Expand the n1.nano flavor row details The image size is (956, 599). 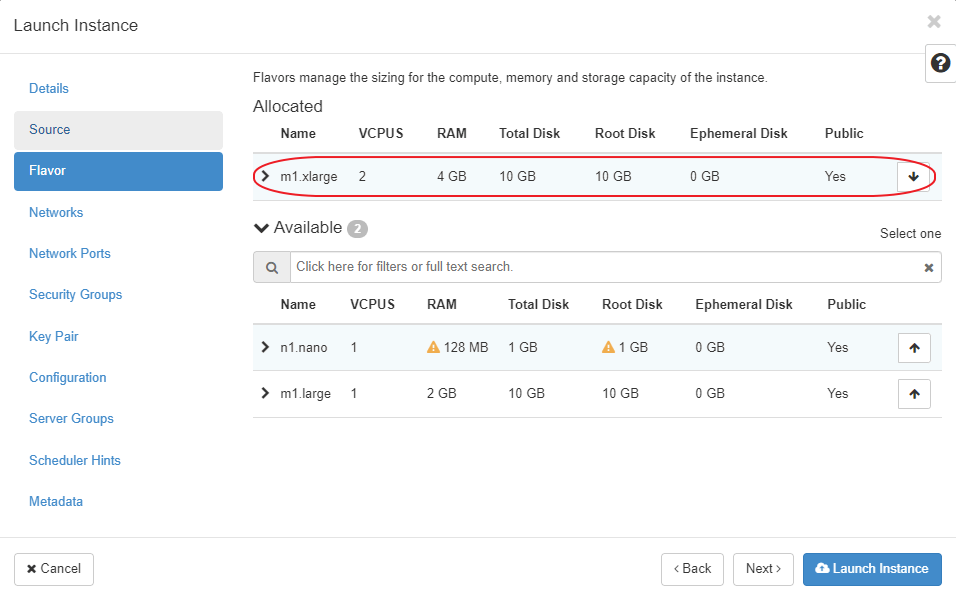click(265, 347)
